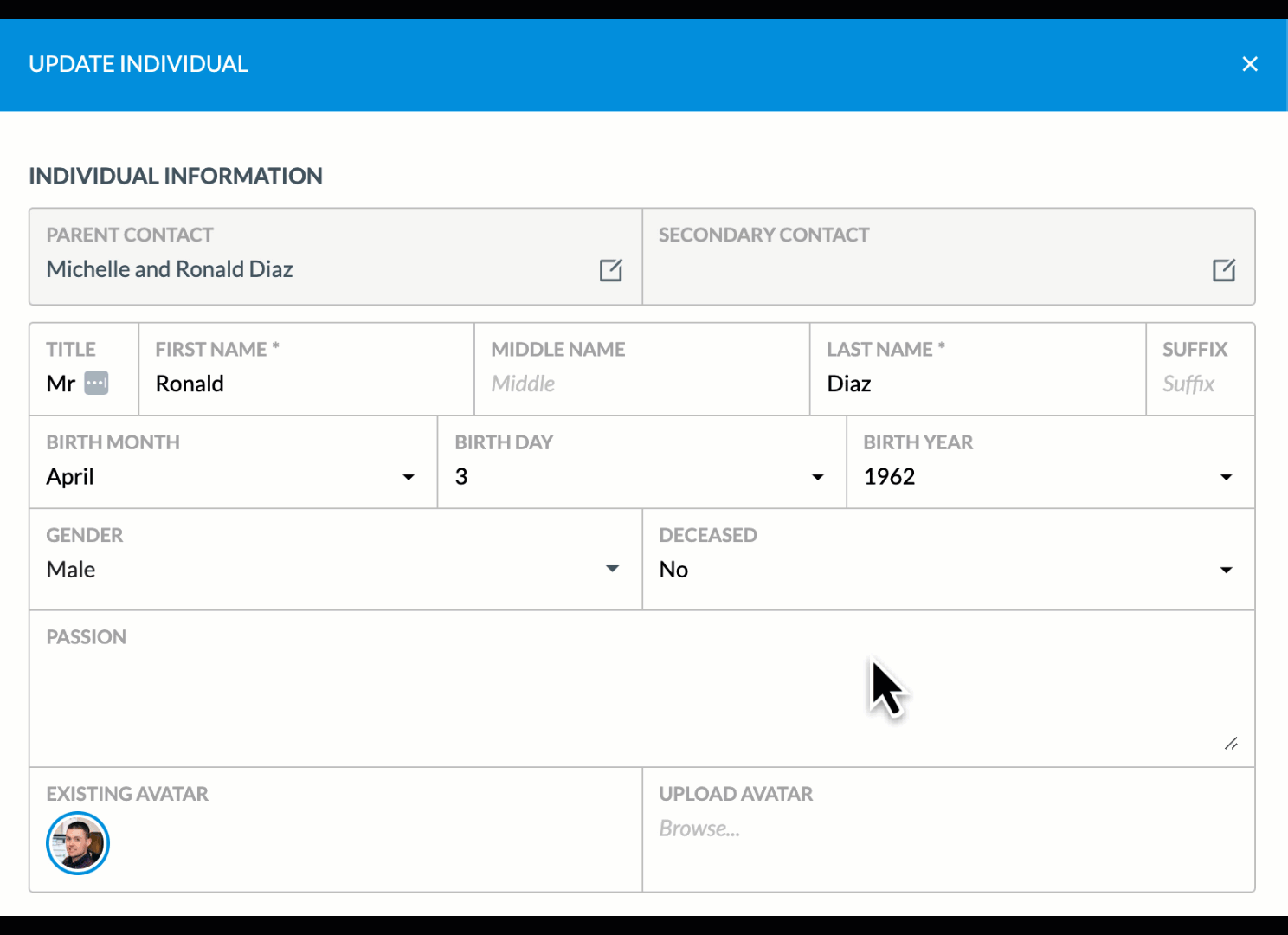The width and height of the screenshot is (1288, 935).
Task: Click the edit icon beside Parent Contact
Action: click(x=611, y=270)
